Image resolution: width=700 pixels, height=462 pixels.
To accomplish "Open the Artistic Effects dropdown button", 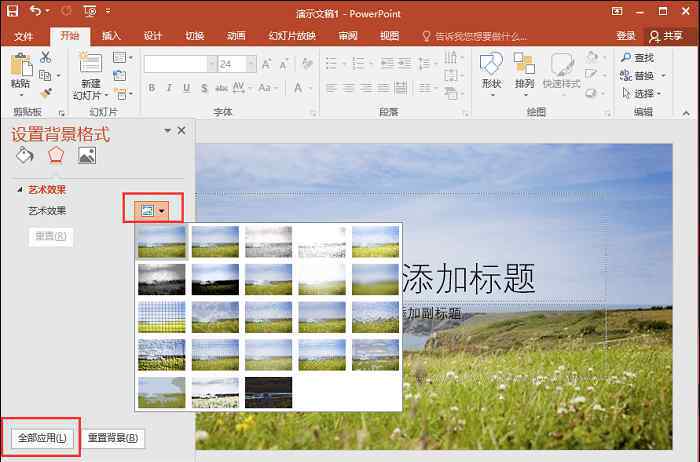I will (153, 211).
